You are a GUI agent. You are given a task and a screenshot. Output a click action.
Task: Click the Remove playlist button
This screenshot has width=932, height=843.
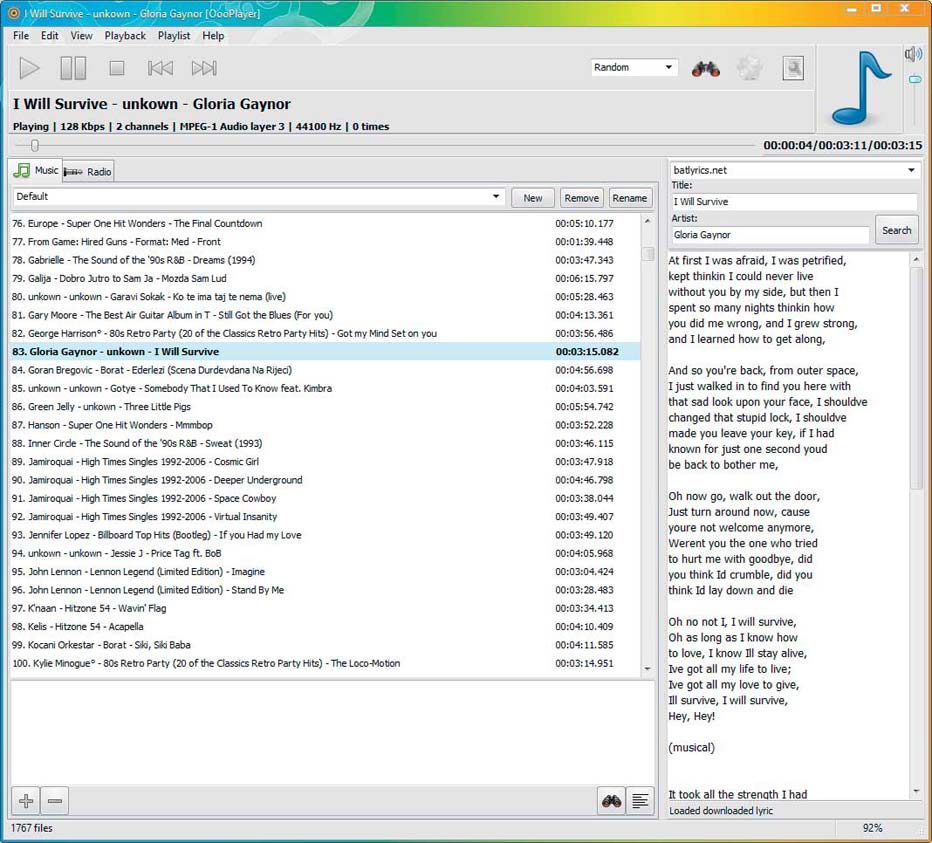click(581, 198)
